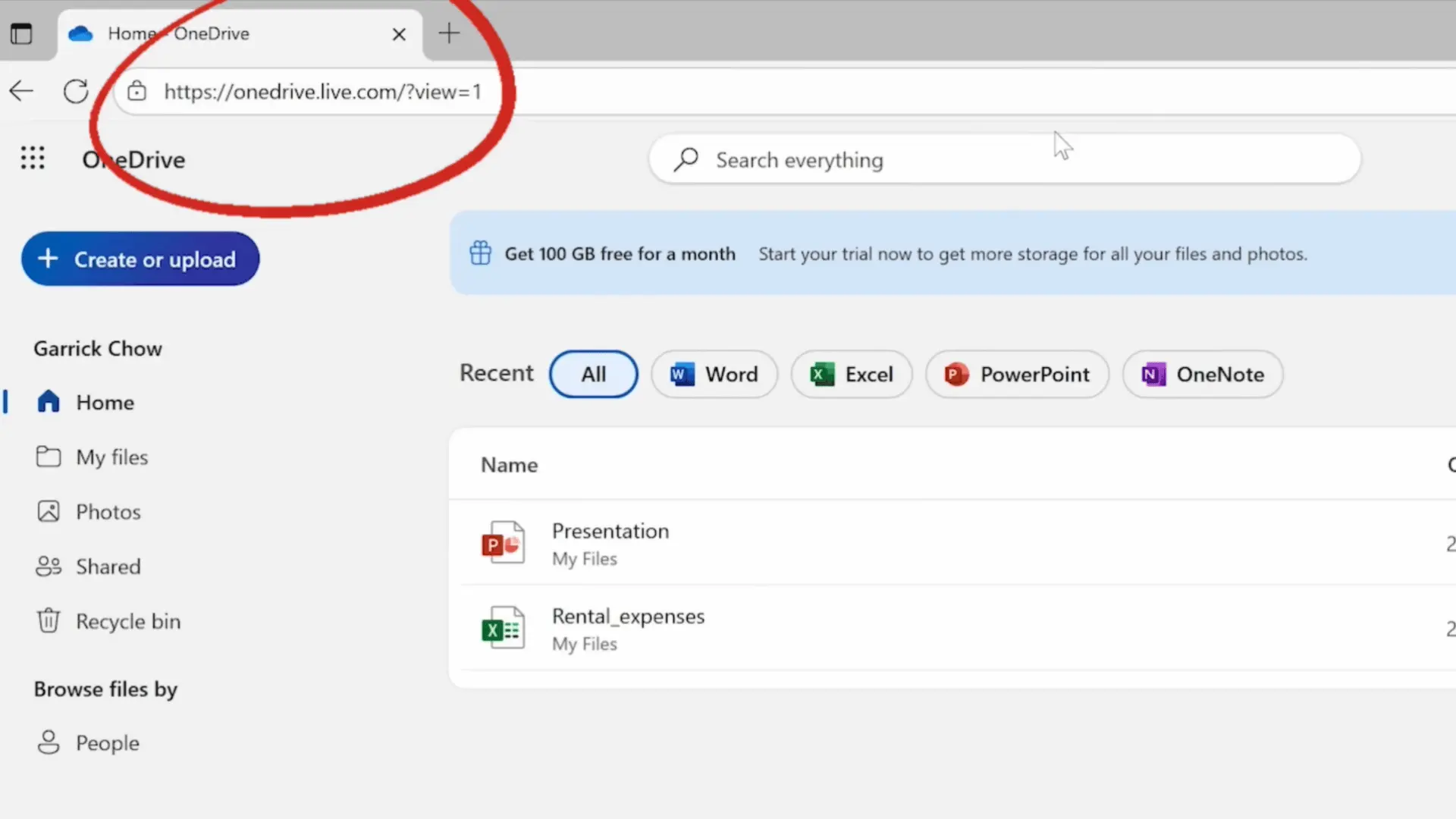Click the Shared people icon

[49, 566]
